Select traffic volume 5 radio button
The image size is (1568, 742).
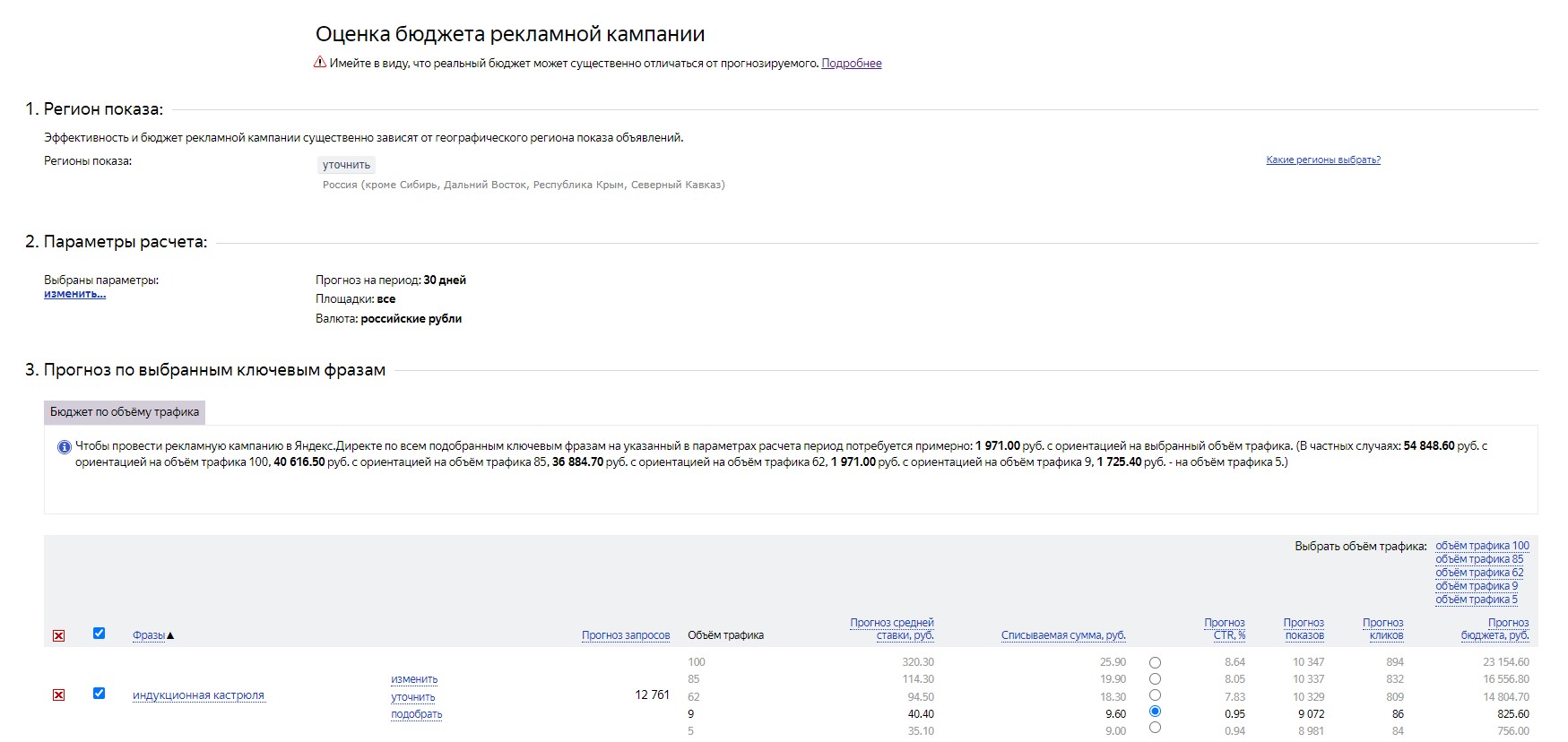pos(1155,727)
